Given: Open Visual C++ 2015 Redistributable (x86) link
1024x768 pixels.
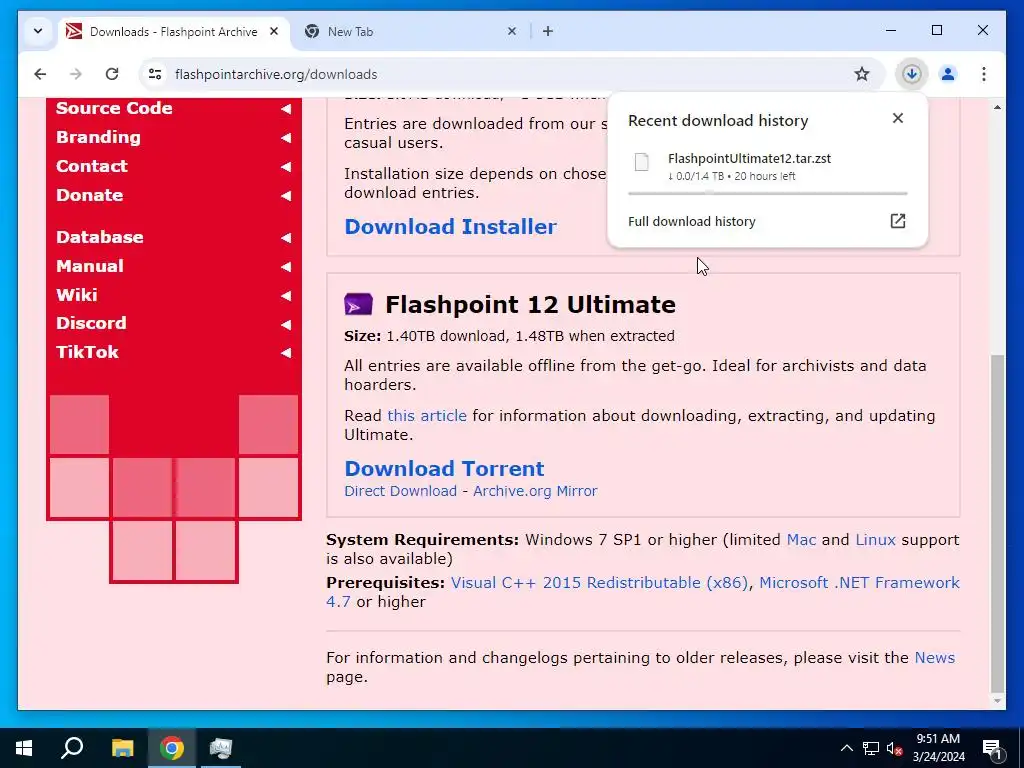Looking at the screenshot, I should (x=599, y=583).
